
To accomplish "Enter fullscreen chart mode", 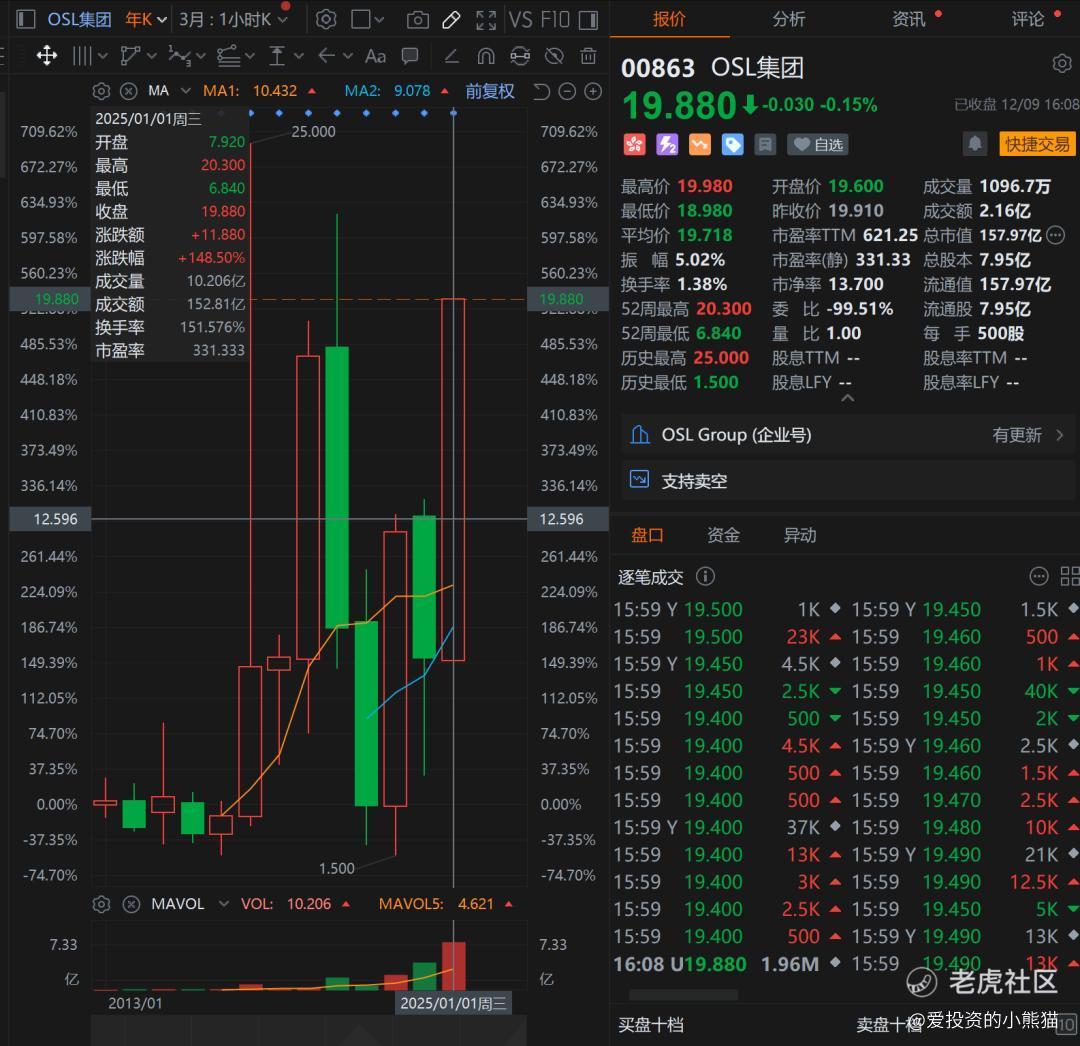I will click(486, 20).
